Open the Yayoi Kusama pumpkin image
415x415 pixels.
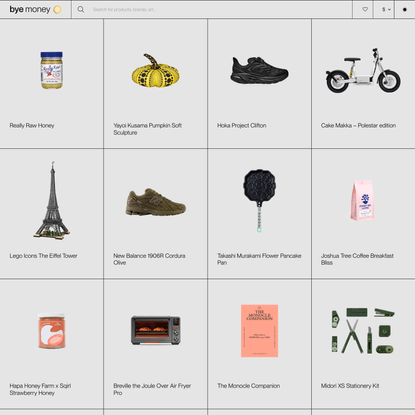[155, 71]
